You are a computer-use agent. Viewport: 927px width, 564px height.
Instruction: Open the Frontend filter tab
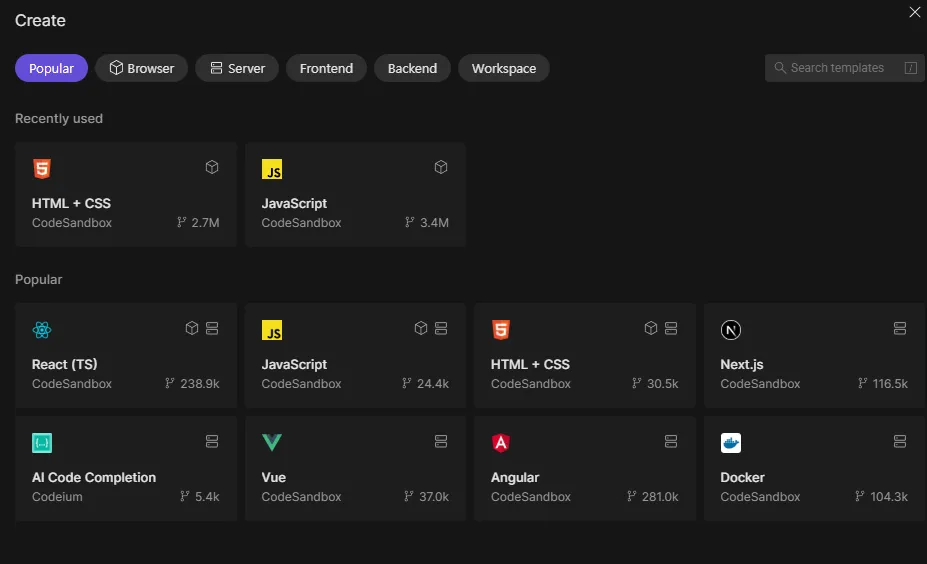point(326,68)
